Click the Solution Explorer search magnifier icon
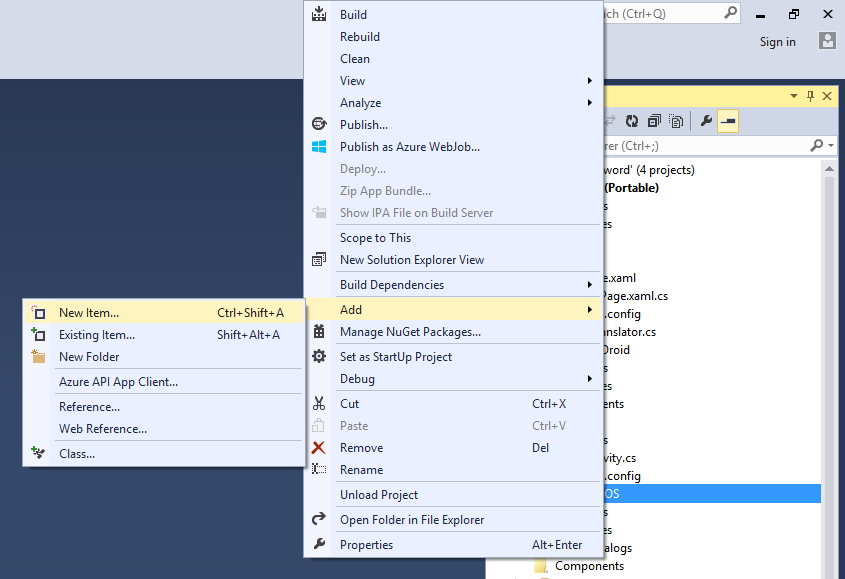845x579 pixels. click(816, 146)
